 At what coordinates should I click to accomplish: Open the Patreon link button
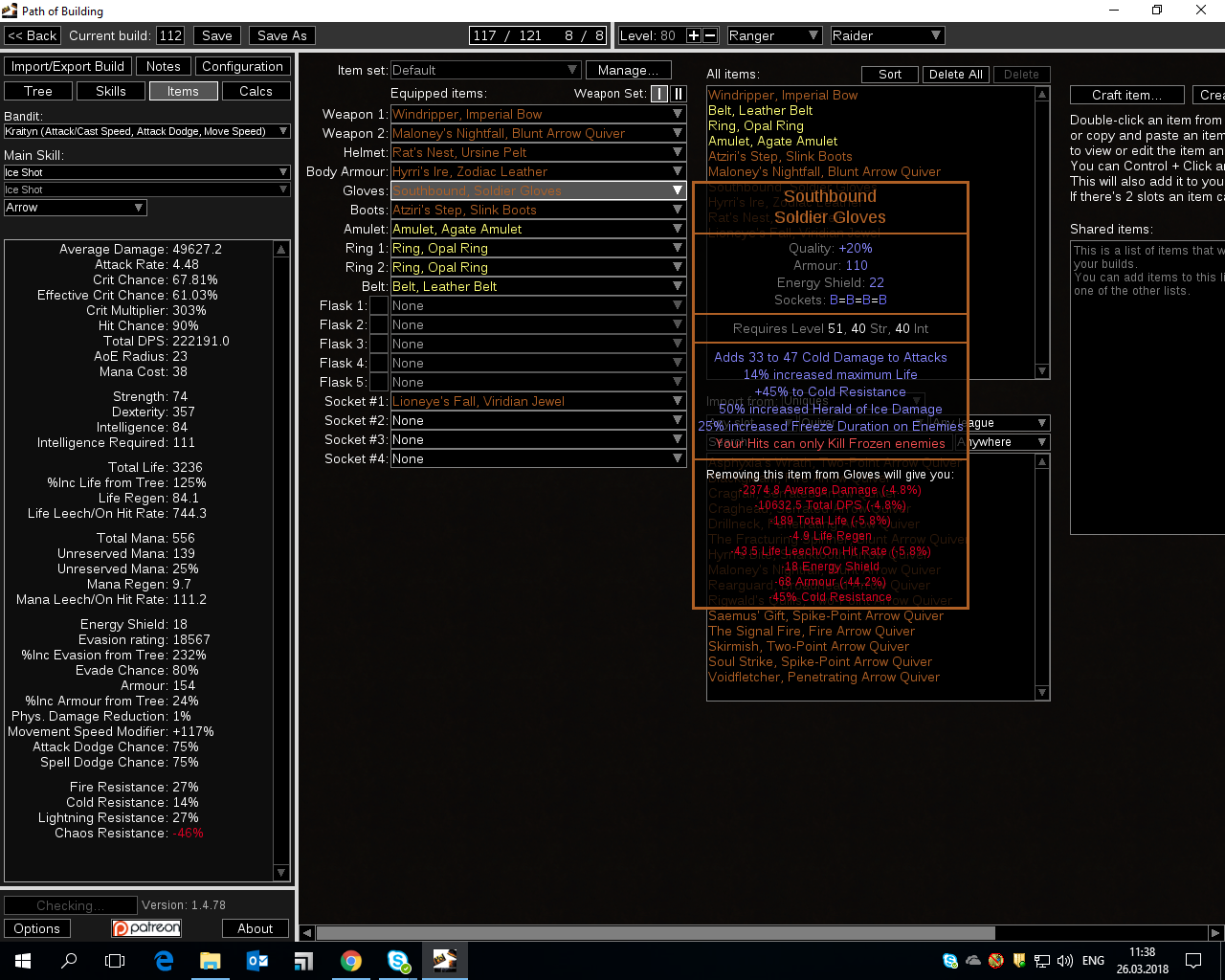[146, 928]
